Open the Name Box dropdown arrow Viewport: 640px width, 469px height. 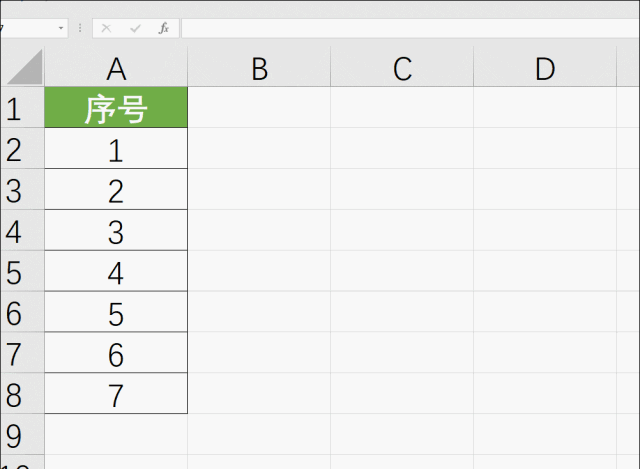61,28
